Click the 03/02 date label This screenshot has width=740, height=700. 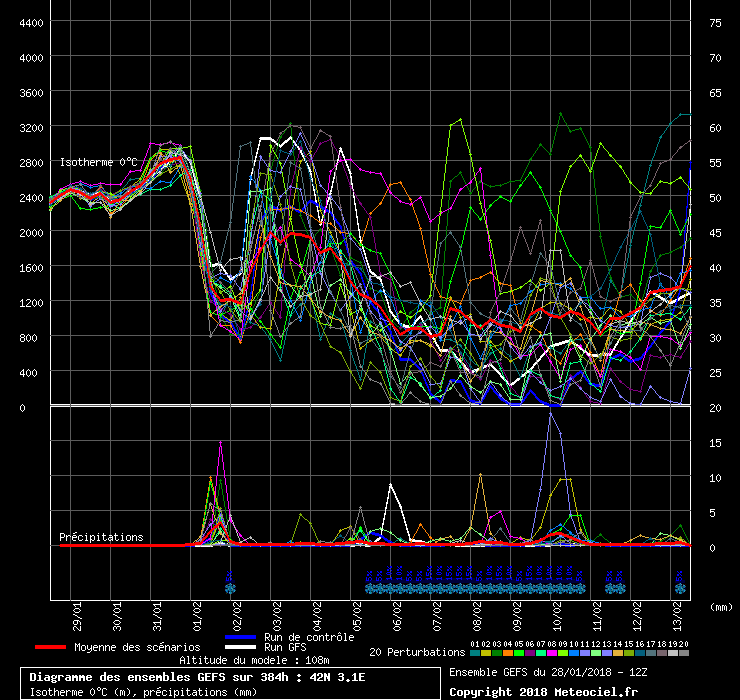[x=277, y=616]
